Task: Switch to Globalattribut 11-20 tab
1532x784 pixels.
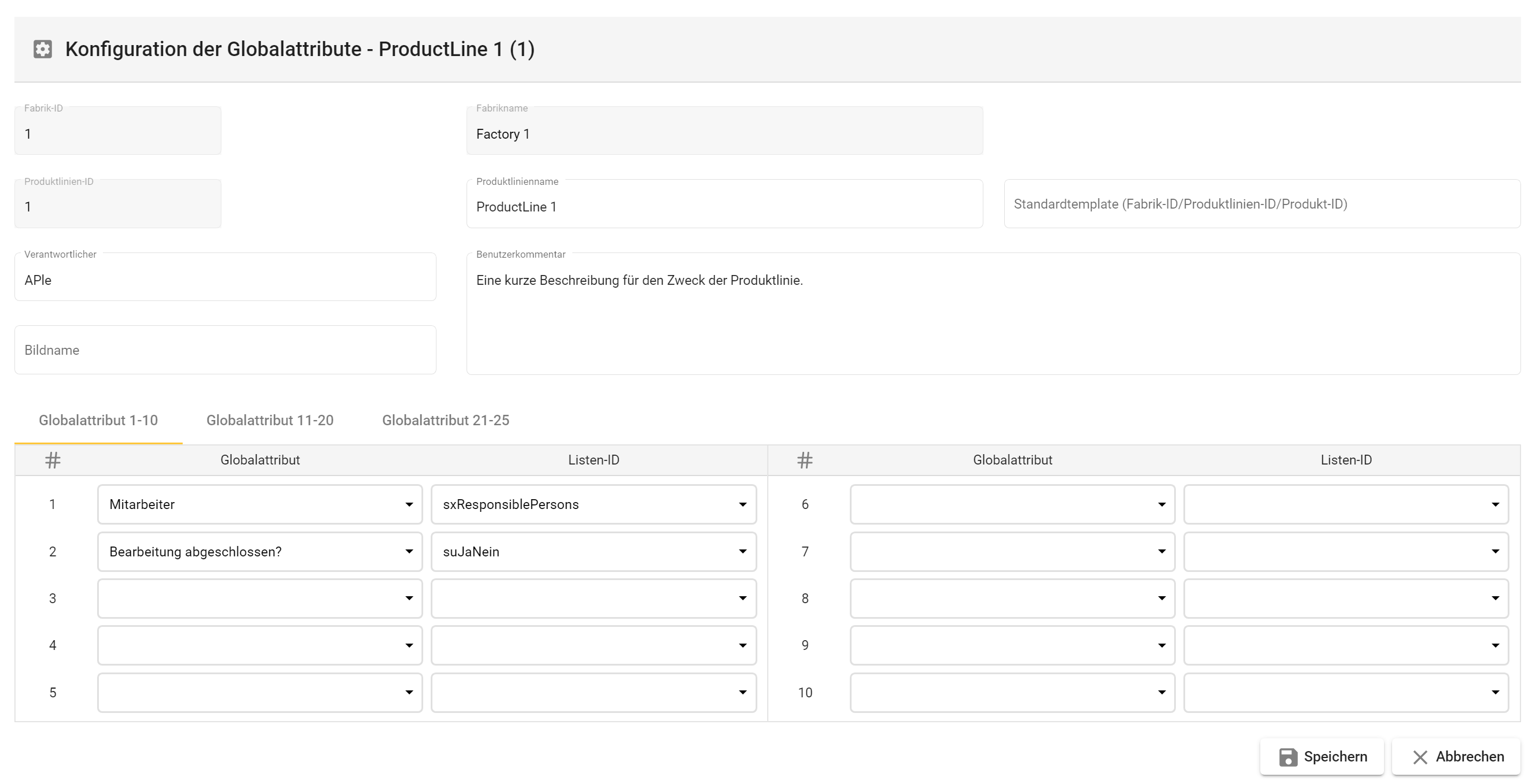Action: click(269, 420)
